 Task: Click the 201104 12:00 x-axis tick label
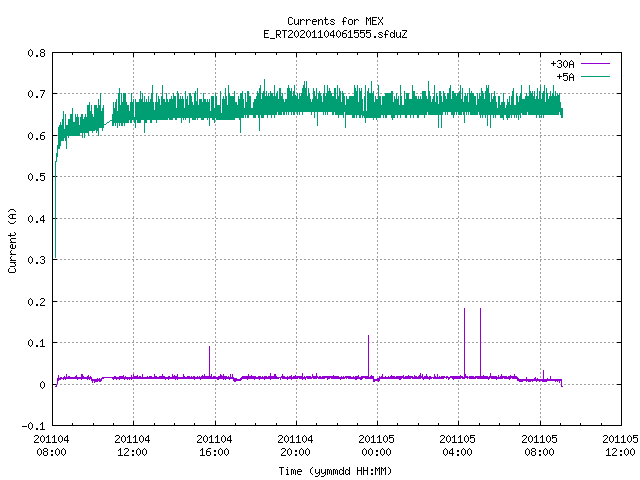click(132, 445)
